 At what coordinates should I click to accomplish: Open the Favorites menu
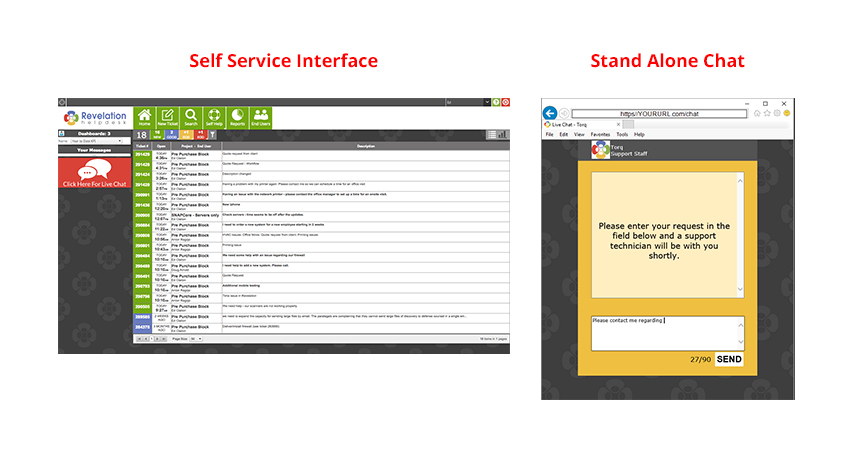click(600, 134)
